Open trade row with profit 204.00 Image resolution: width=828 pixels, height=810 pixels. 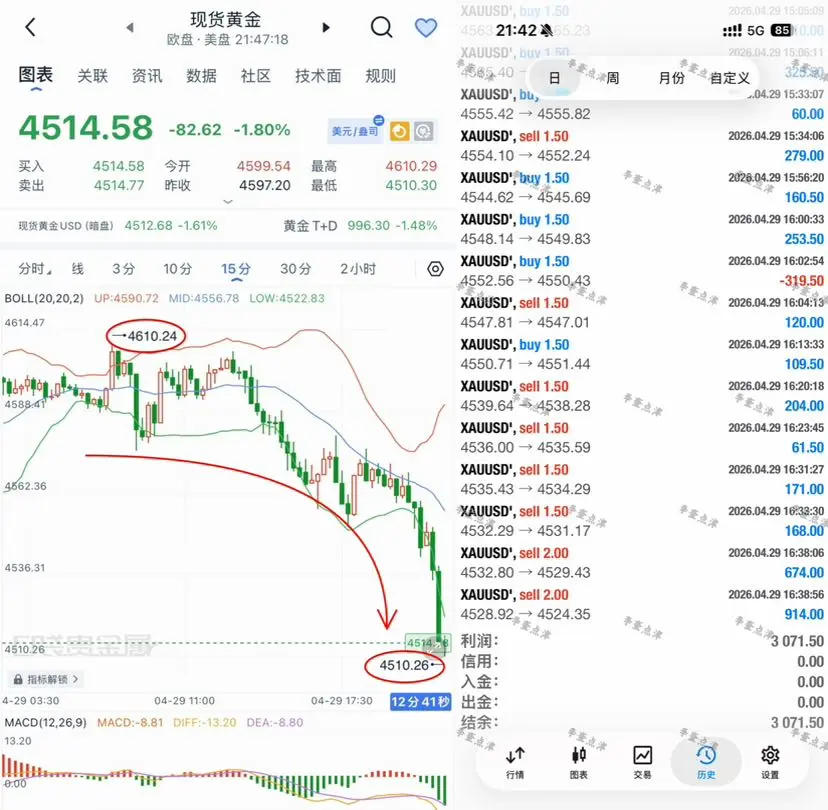(642, 396)
